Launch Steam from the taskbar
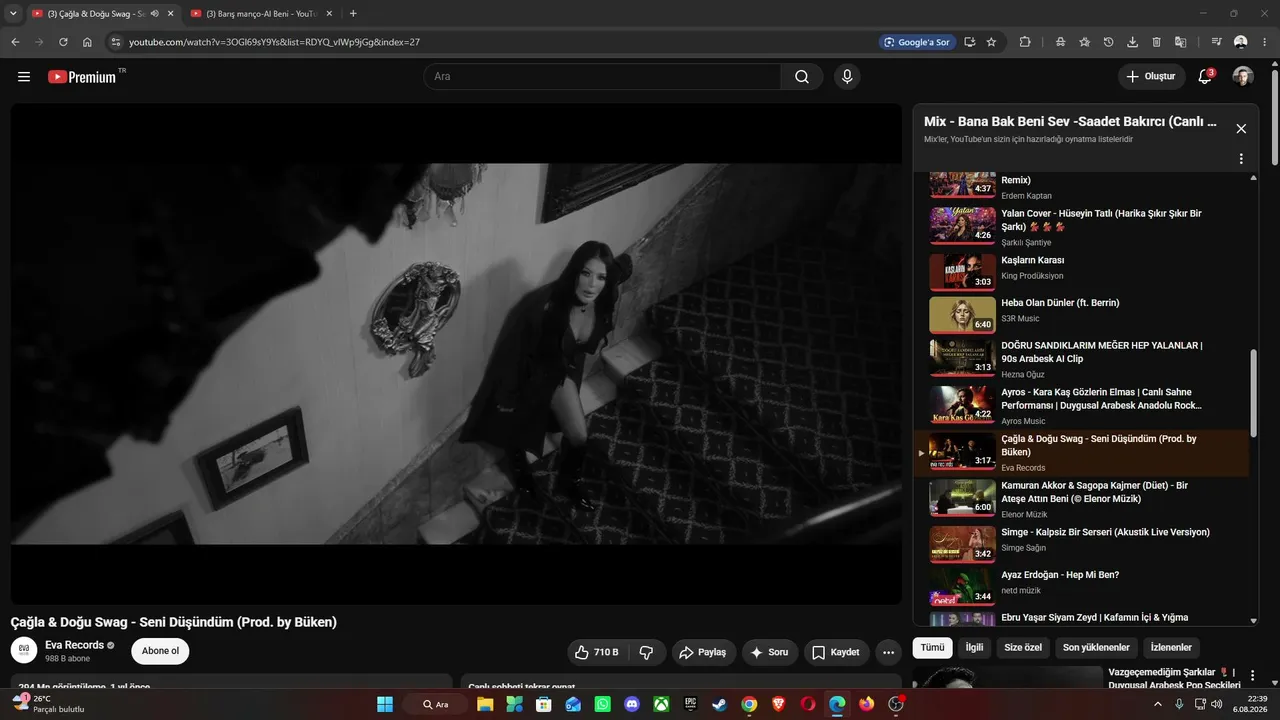This screenshot has height=720, width=1280. (x=719, y=704)
